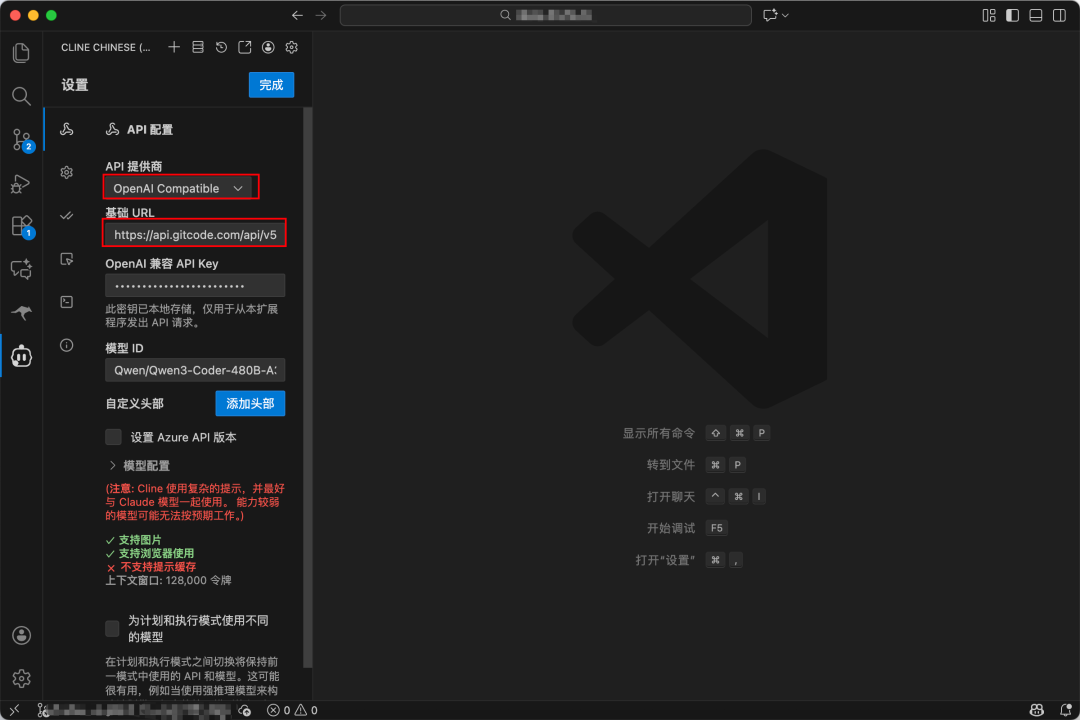
Task: Open Source Control view with badge 2
Action: point(21,140)
